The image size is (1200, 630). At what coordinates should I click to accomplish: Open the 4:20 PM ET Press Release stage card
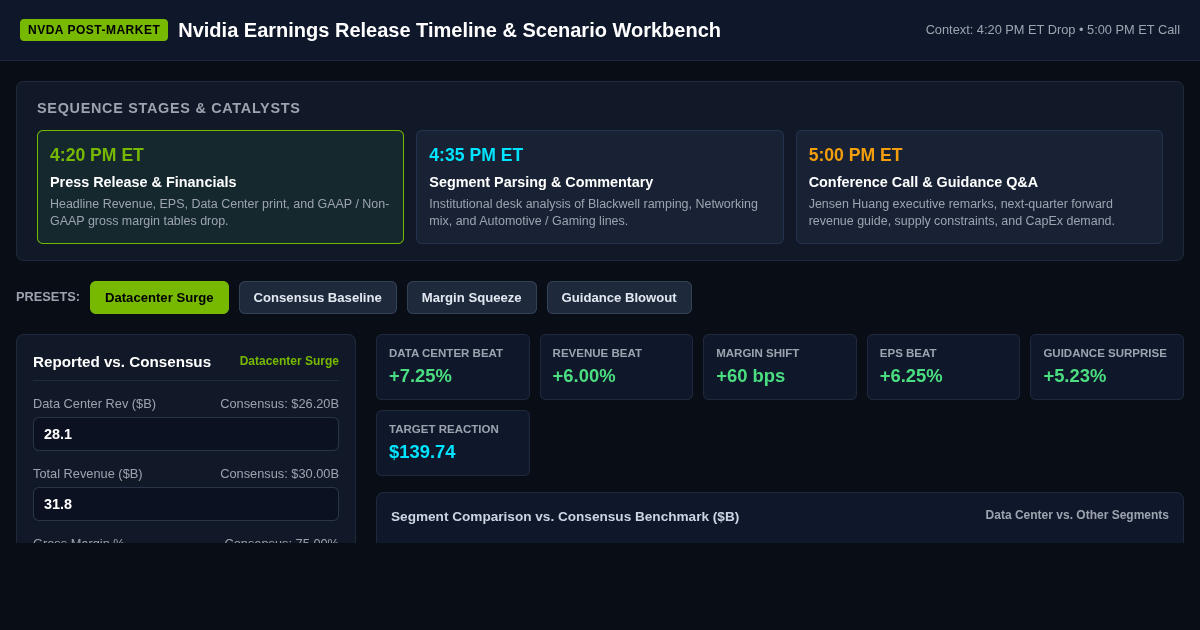coord(220,187)
